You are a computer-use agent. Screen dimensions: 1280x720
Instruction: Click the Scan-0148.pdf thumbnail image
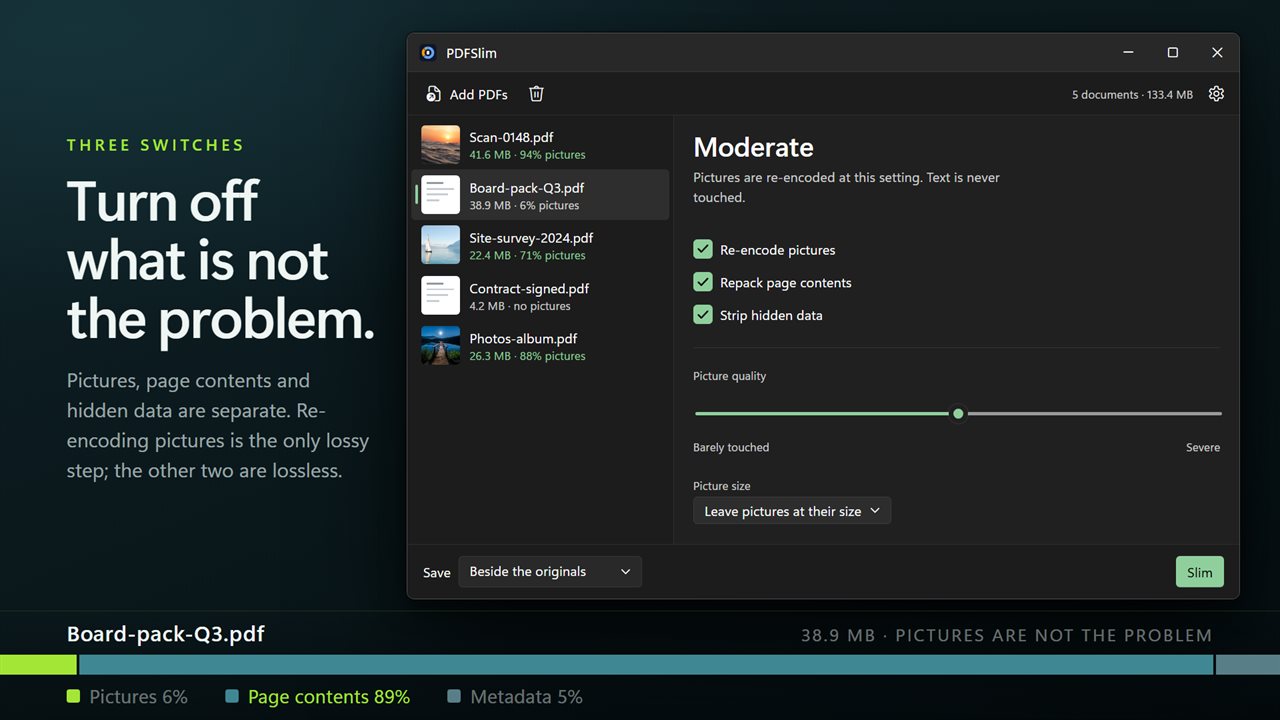click(441, 144)
